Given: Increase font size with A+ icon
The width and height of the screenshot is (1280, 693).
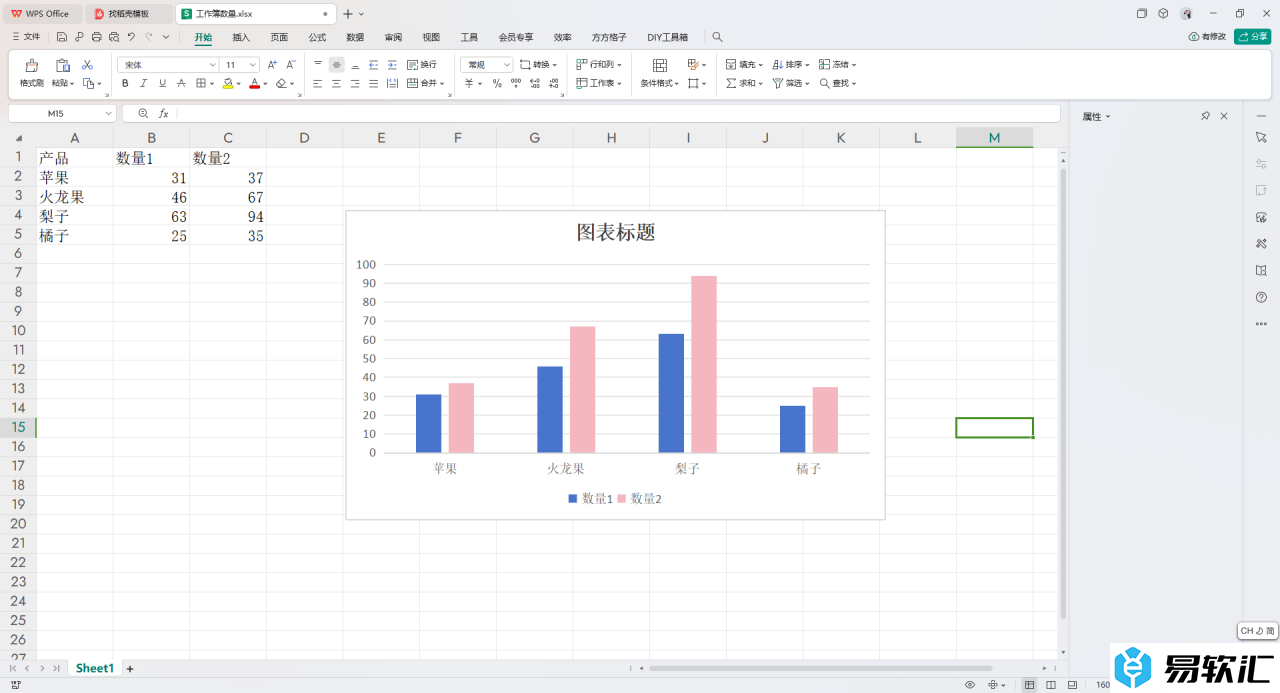Looking at the screenshot, I should [x=272, y=65].
